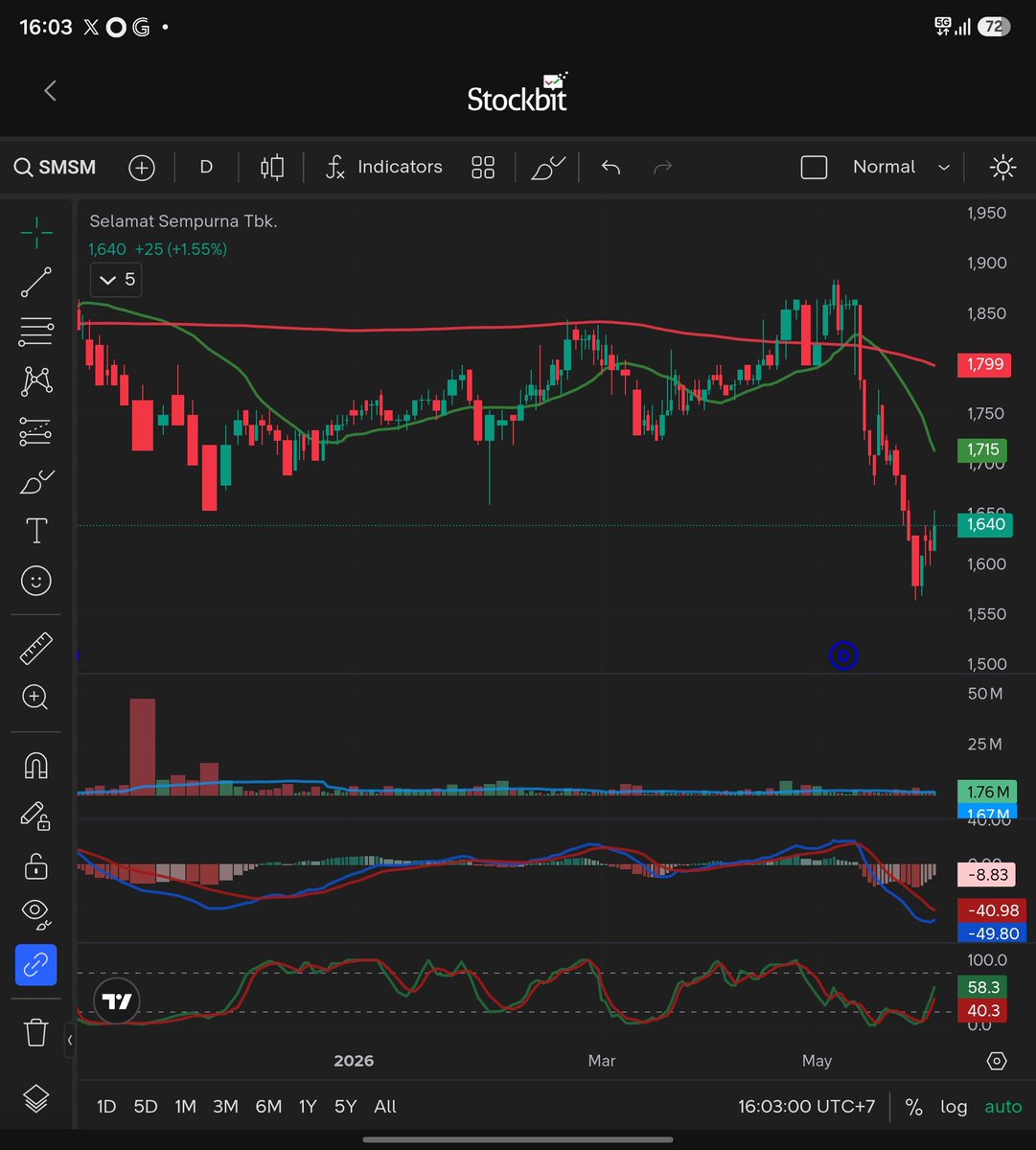This screenshot has height=1150, width=1036.
Task: Select the 5Y range
Action: tap(346, 1107)
